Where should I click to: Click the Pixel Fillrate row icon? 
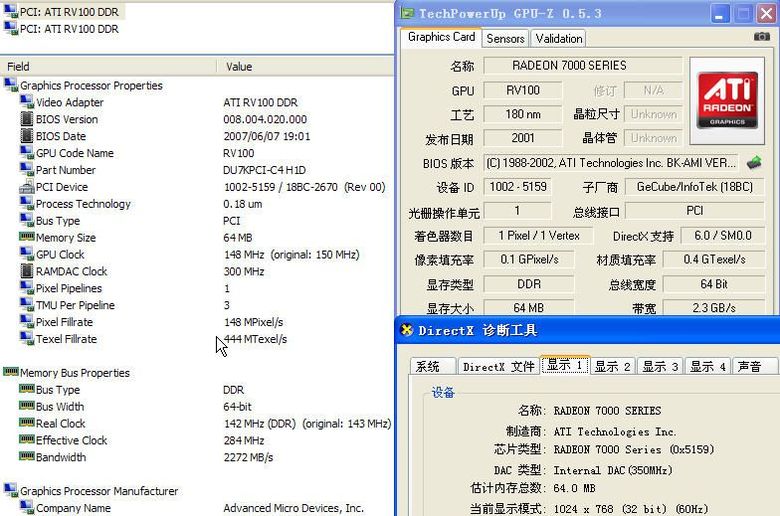27,321
